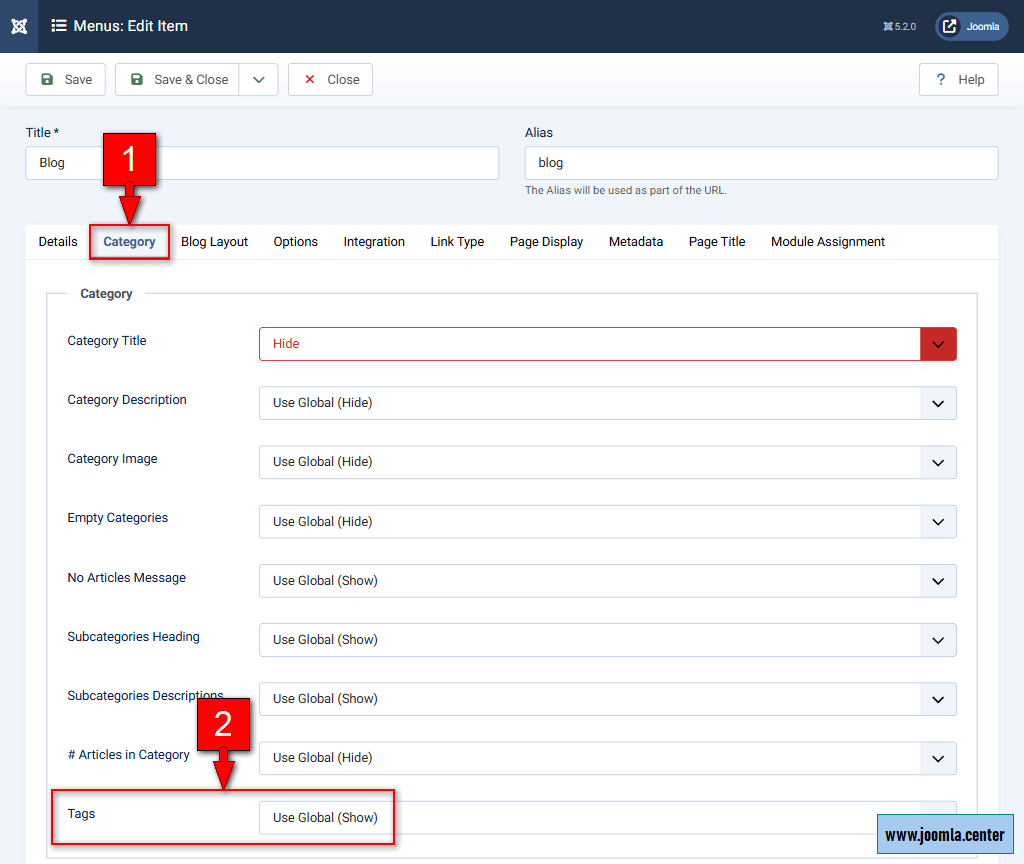Image resolution: width=1024 pixels, height=864 pixels.
Task: Open the Subcategories Heading dropdown
Action: tap(608, 640)
